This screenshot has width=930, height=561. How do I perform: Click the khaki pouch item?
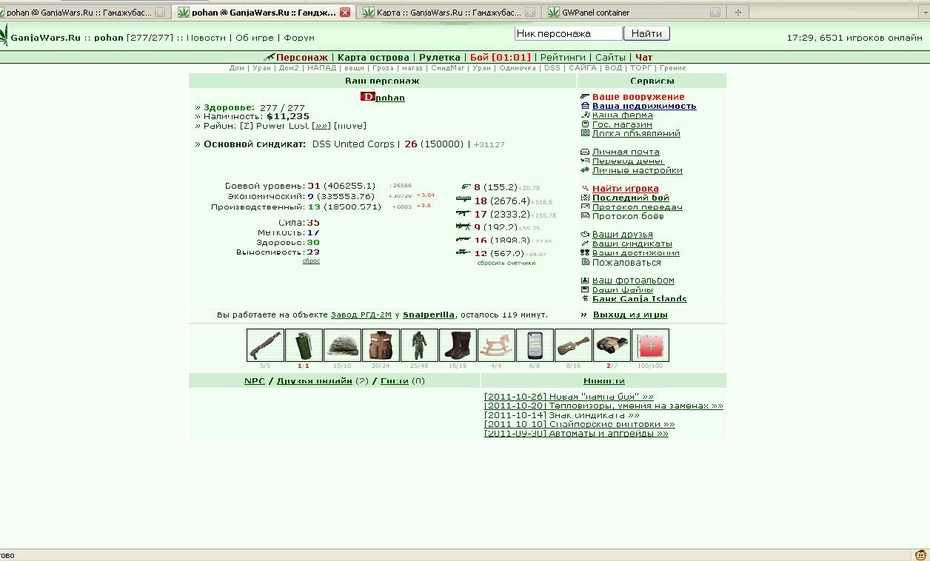click(x=574, y=345)
